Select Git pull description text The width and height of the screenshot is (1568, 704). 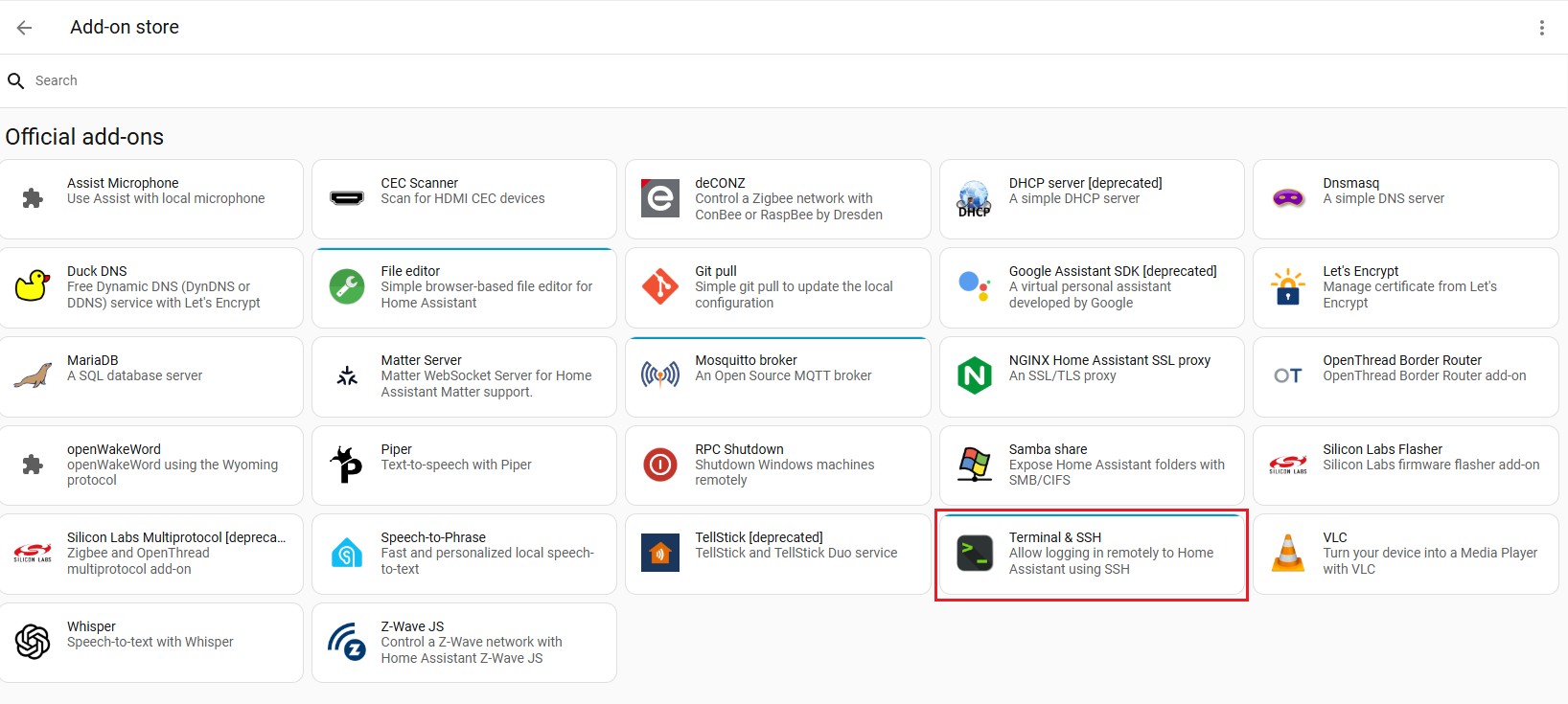pyautogui.click(x=794, y=295)
